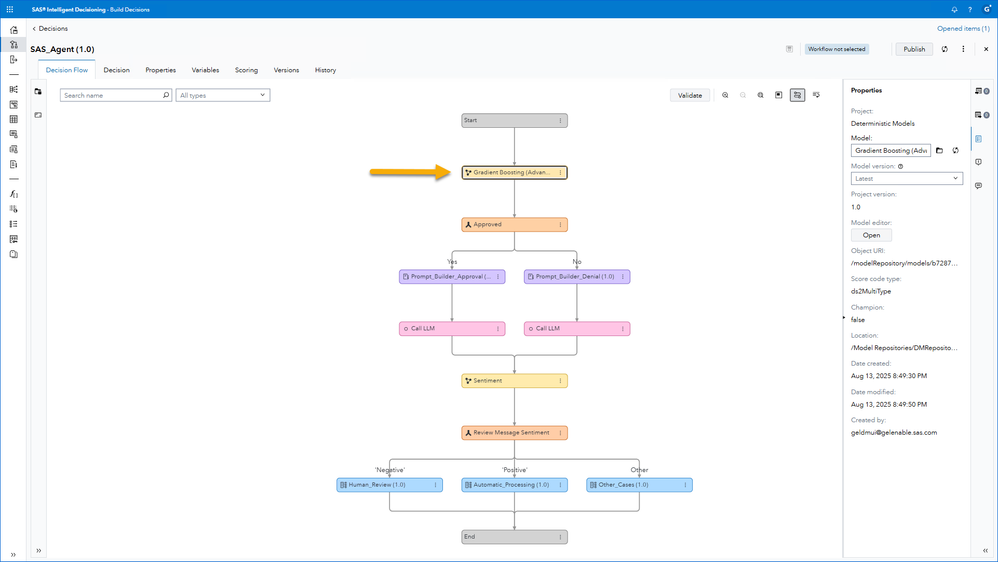
Task: Open the help question mark menu
Action: point(970,10)
